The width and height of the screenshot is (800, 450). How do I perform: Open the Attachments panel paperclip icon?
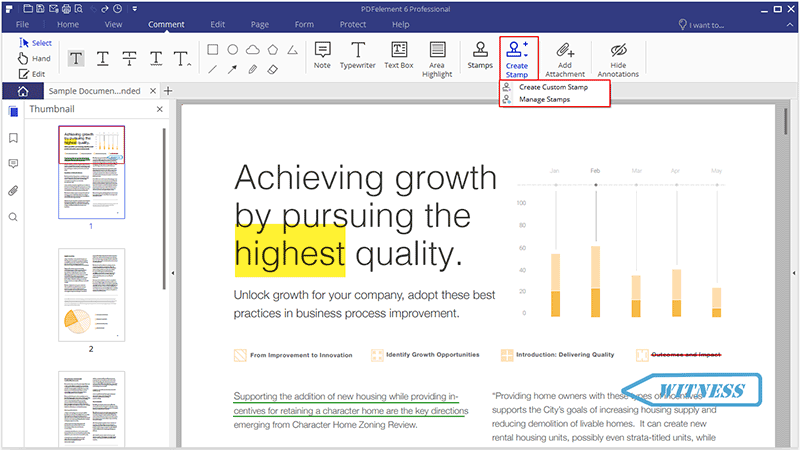13,191
